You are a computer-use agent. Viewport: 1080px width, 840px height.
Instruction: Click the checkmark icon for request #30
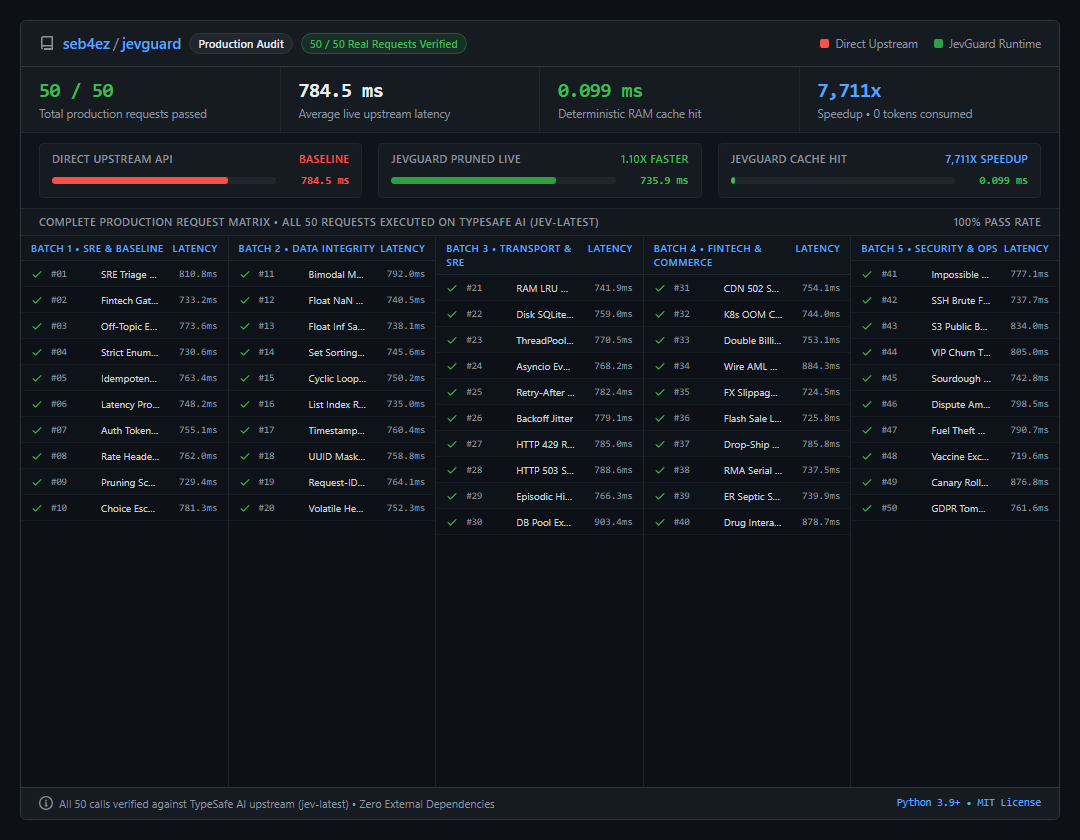[452, 522]
